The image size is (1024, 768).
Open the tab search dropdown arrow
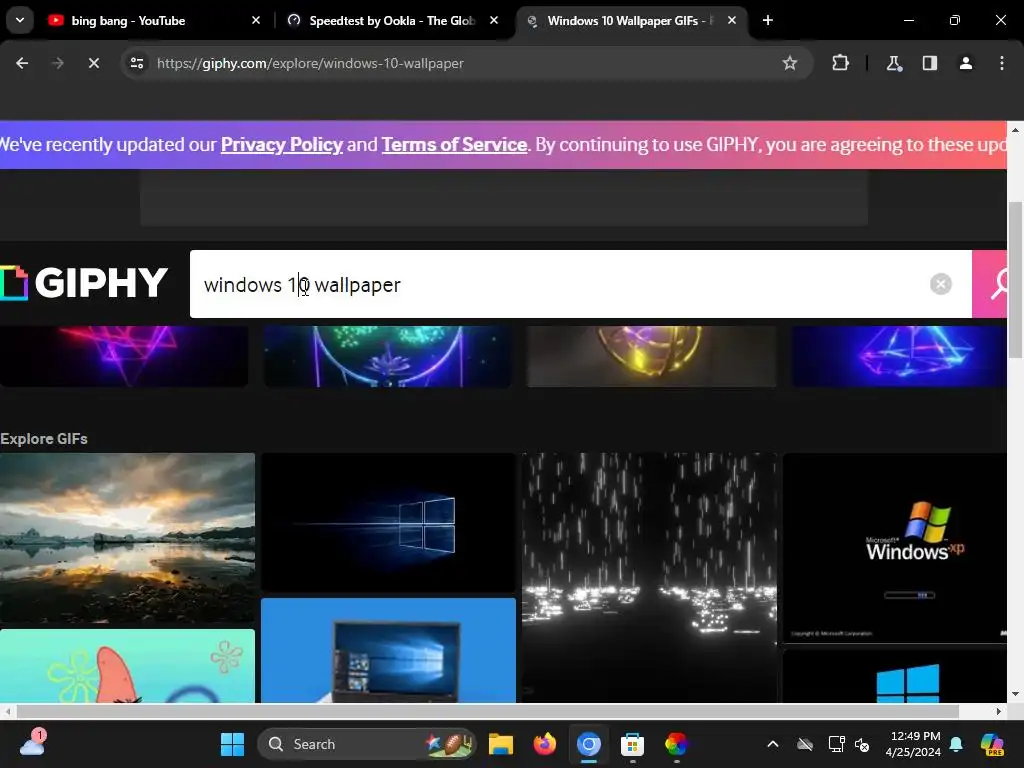(20, 20)
